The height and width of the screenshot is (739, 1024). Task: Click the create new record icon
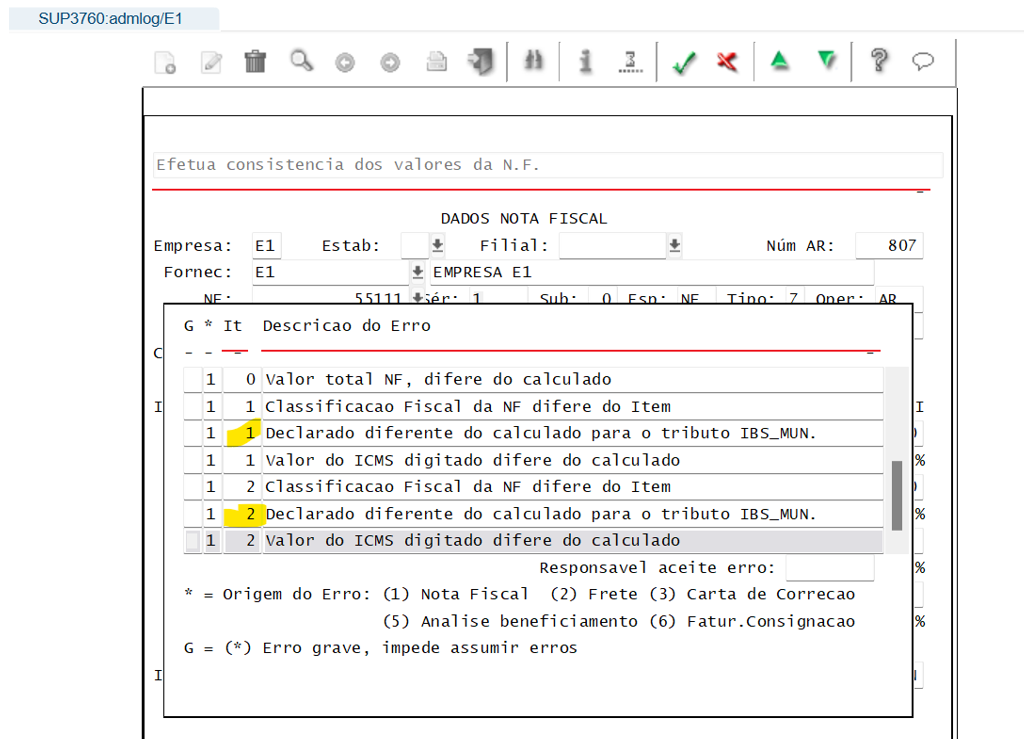point(163,61)
